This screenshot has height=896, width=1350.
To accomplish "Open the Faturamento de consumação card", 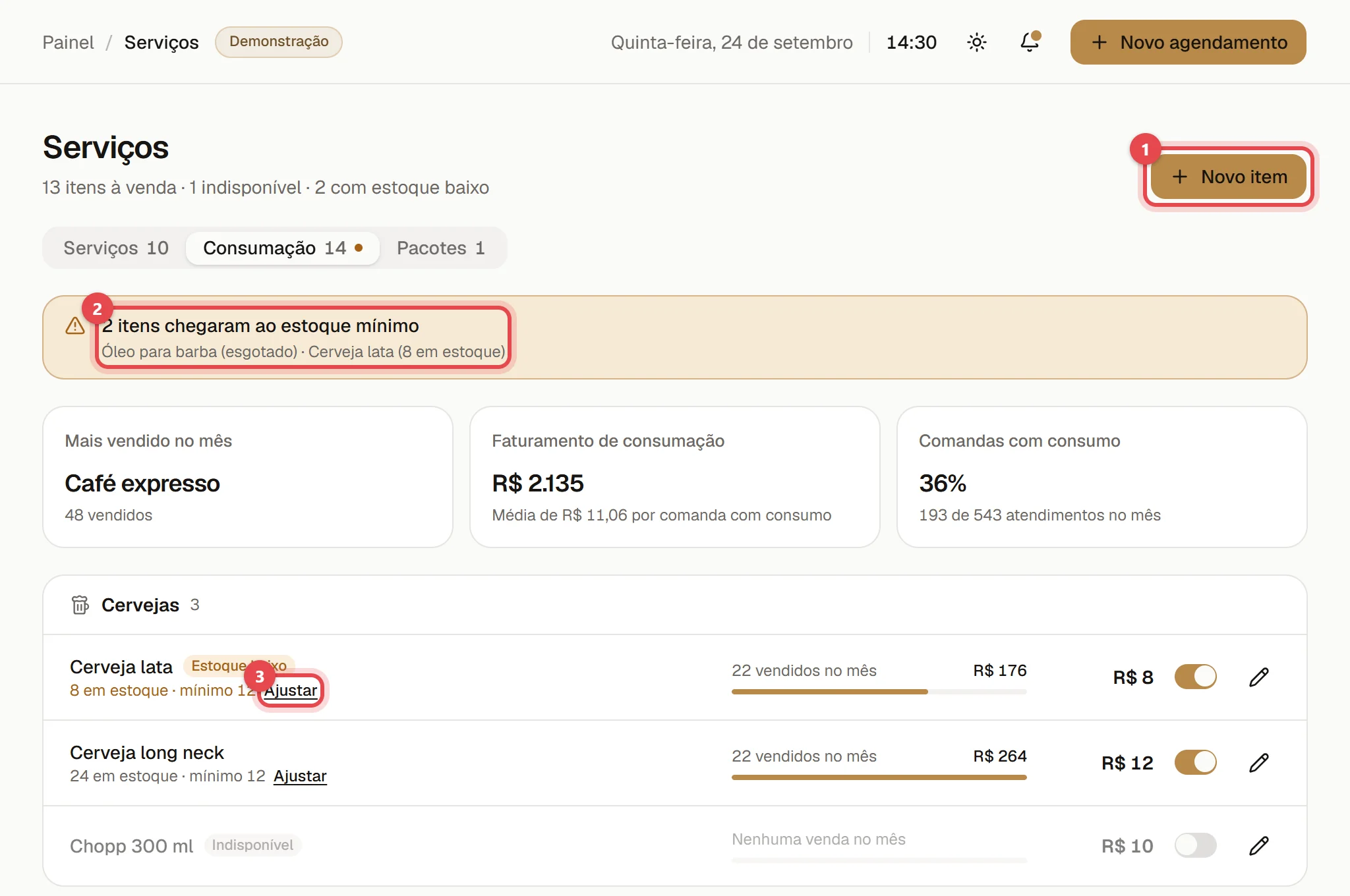I will pos(675,477).
